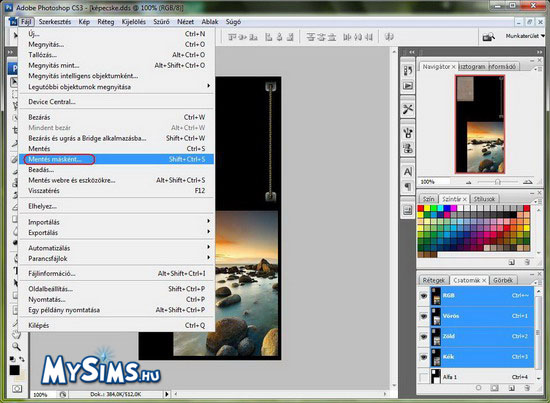The image size is (550, 403).
Task: Pick the red swatch in Színtár
Action: (421, 208)
